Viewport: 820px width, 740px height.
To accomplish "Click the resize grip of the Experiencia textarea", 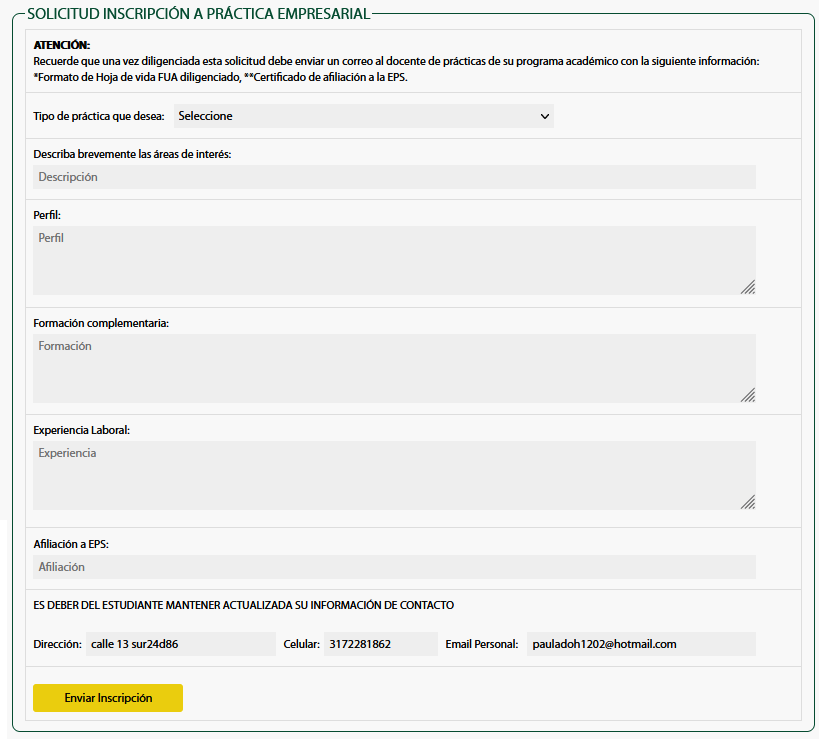I will (x=748, y=502).
